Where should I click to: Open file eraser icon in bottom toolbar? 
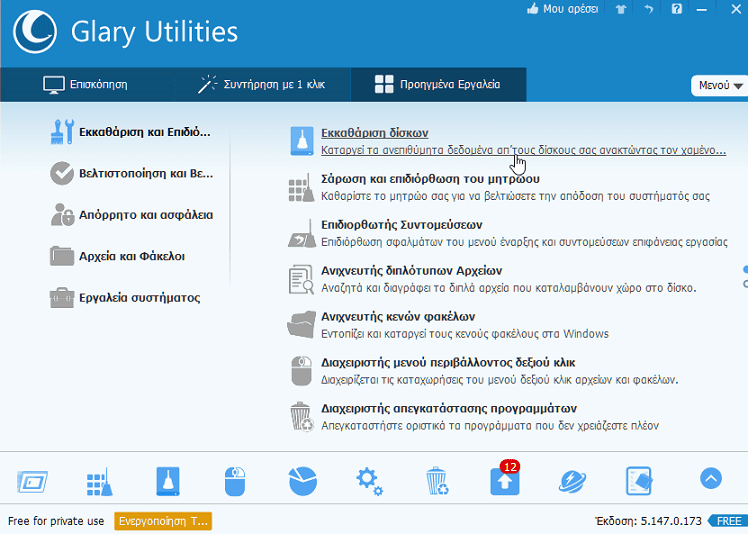(x=639, y=481)
